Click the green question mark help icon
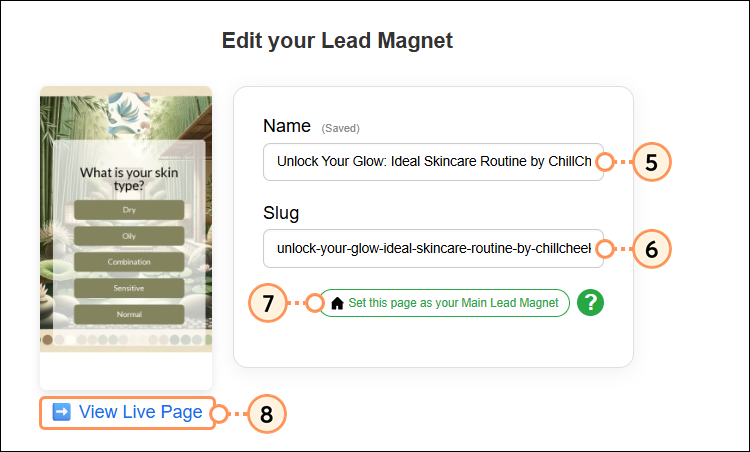The image size is (750, 452). click(x=591, y=303)
